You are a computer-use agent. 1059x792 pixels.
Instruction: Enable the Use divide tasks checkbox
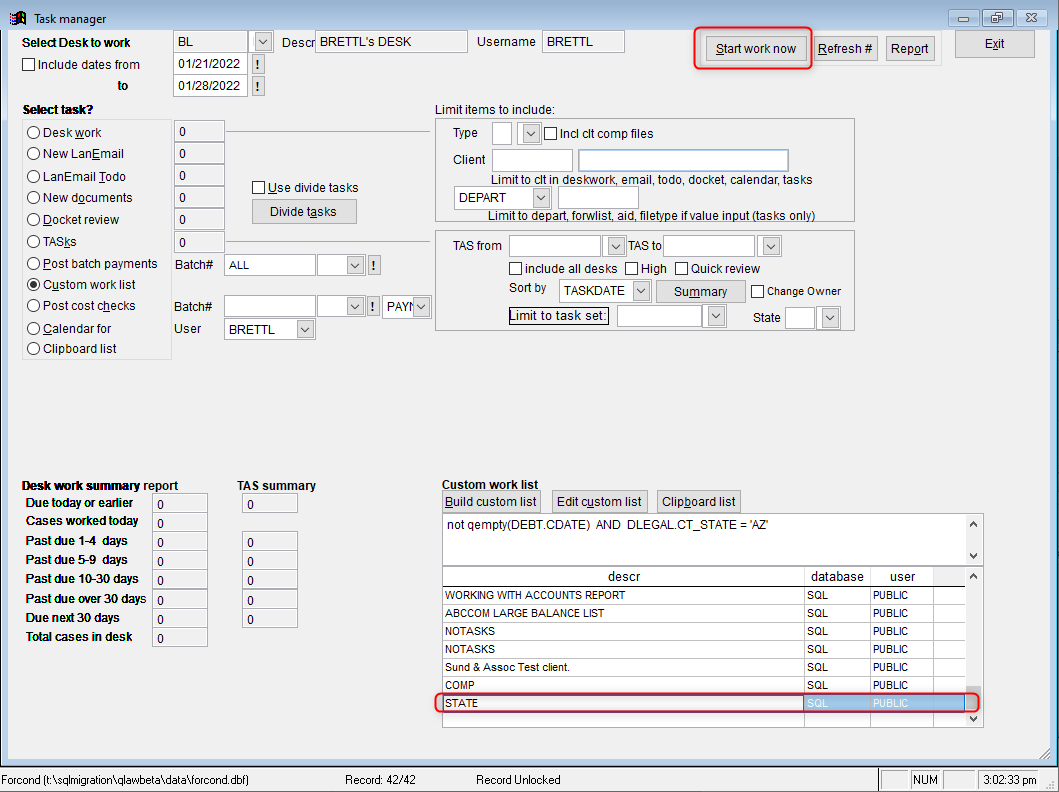258,188
